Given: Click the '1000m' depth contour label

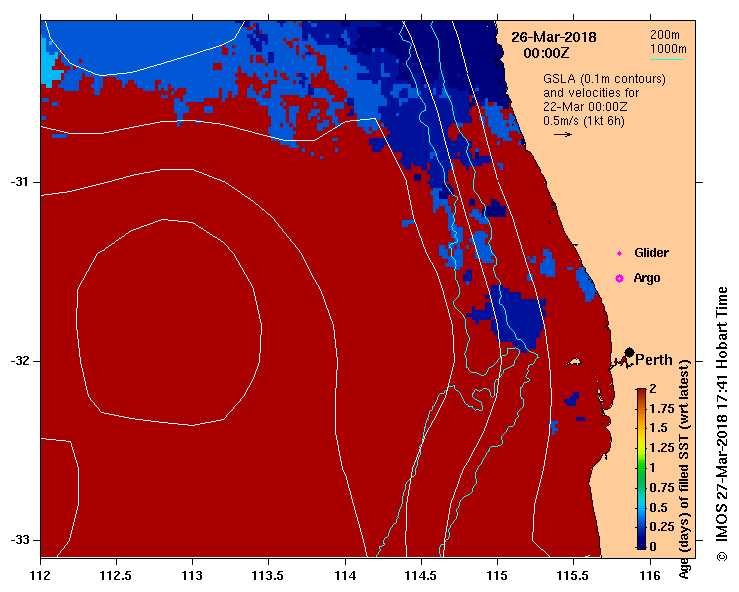Looking at the screenshot, I should click(x=668, y=49).
